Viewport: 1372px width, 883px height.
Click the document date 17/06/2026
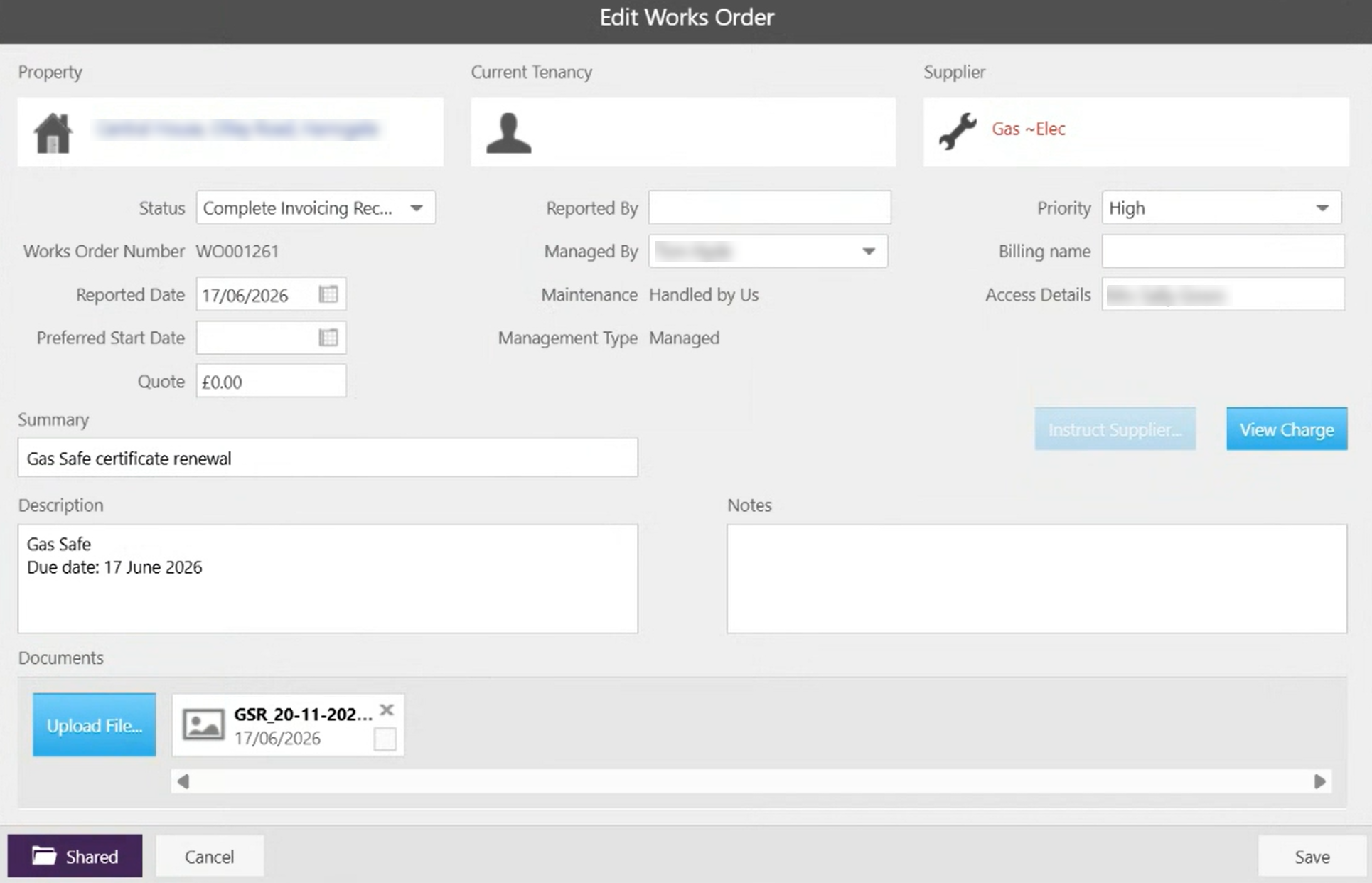(277, 738)
